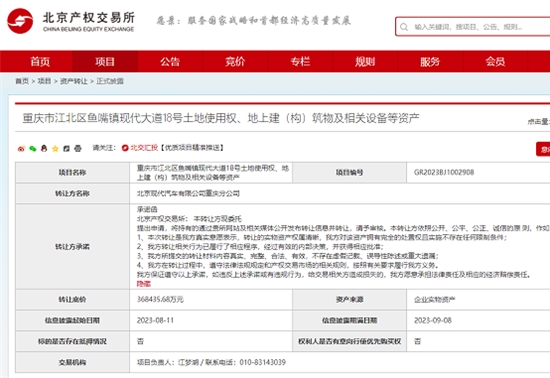Open the 项目 navigation tab
Image resolution: width=550 pixels, height=378 pixels.
(105, 62)
